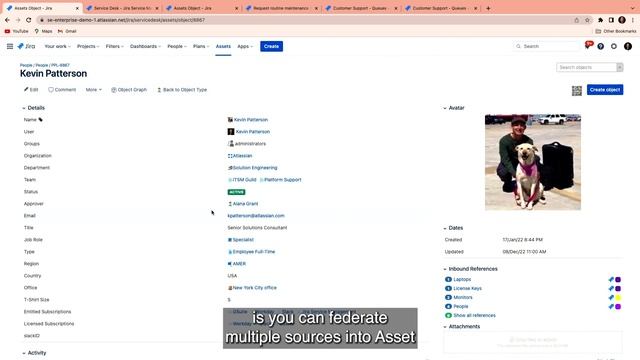Edit this object
The width and height of the screenshot is (640, 360).
pos(31,90)
